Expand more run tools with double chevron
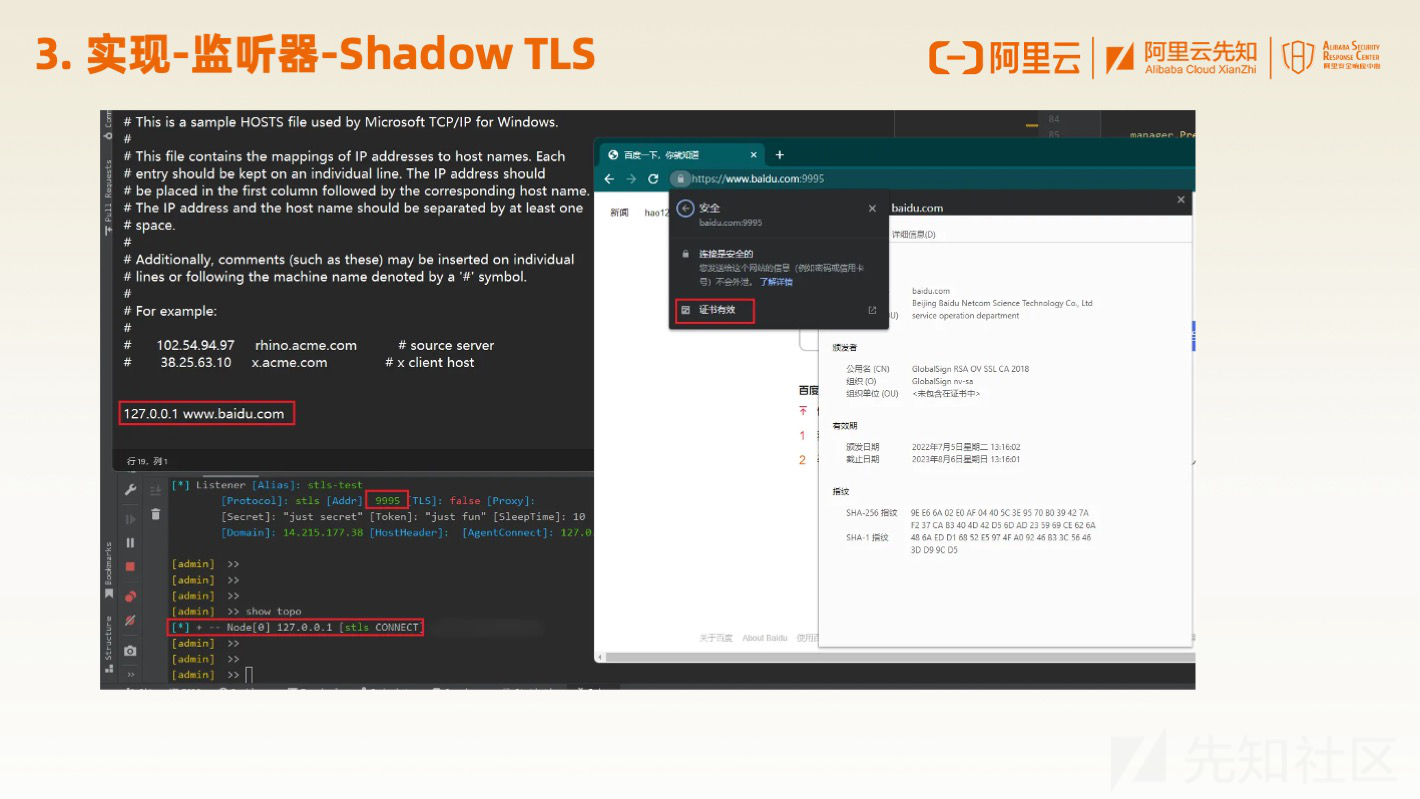The width and height of the screenshot is (1420, 799). coord(130,675)
